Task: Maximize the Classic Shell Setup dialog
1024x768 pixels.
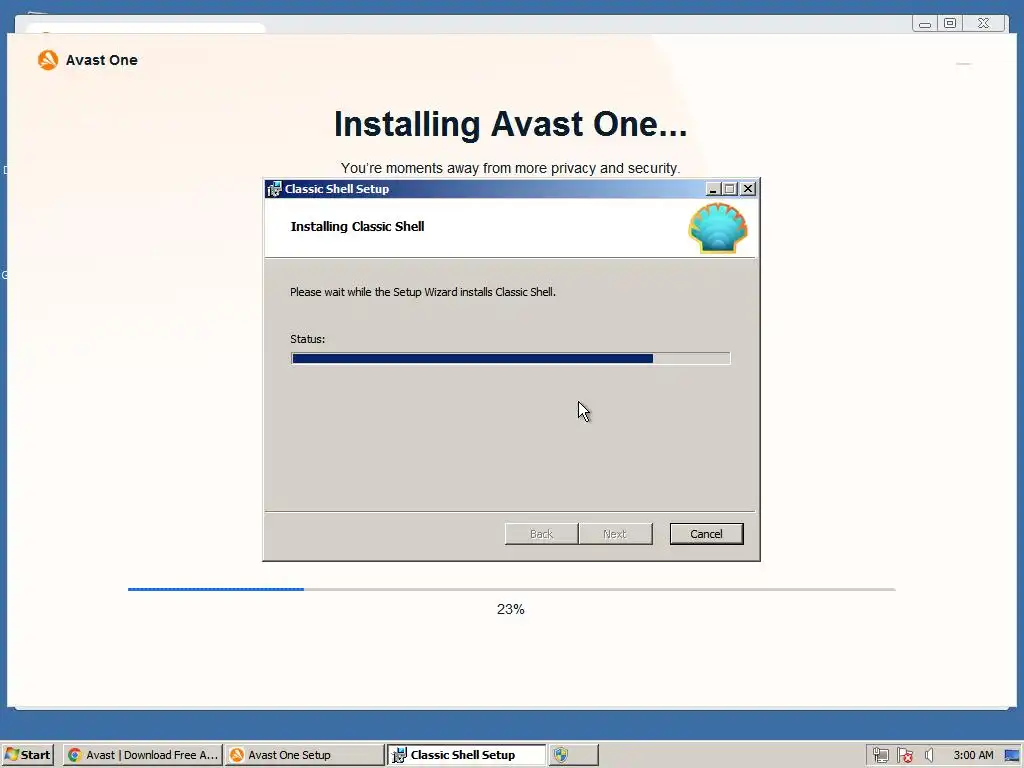Action: (730, 189)
